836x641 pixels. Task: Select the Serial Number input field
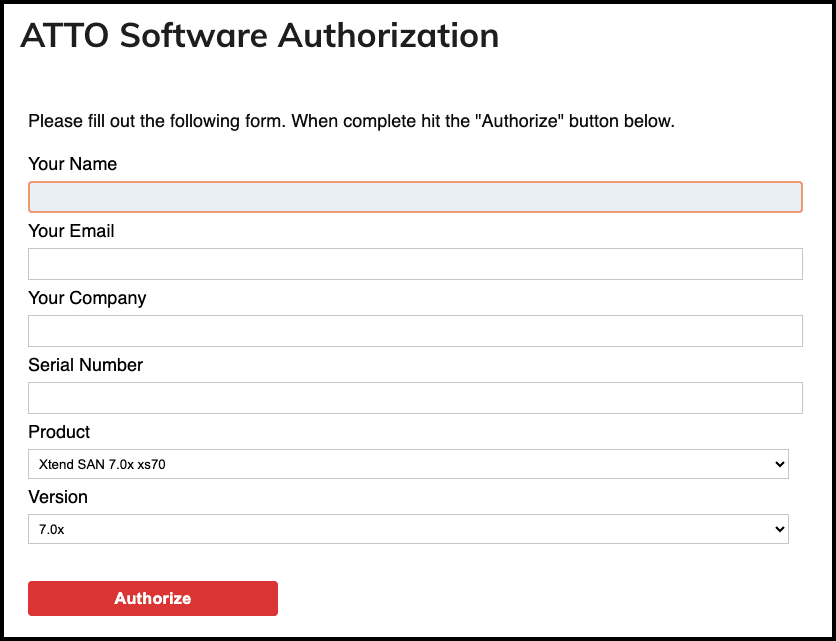(415, 398)
